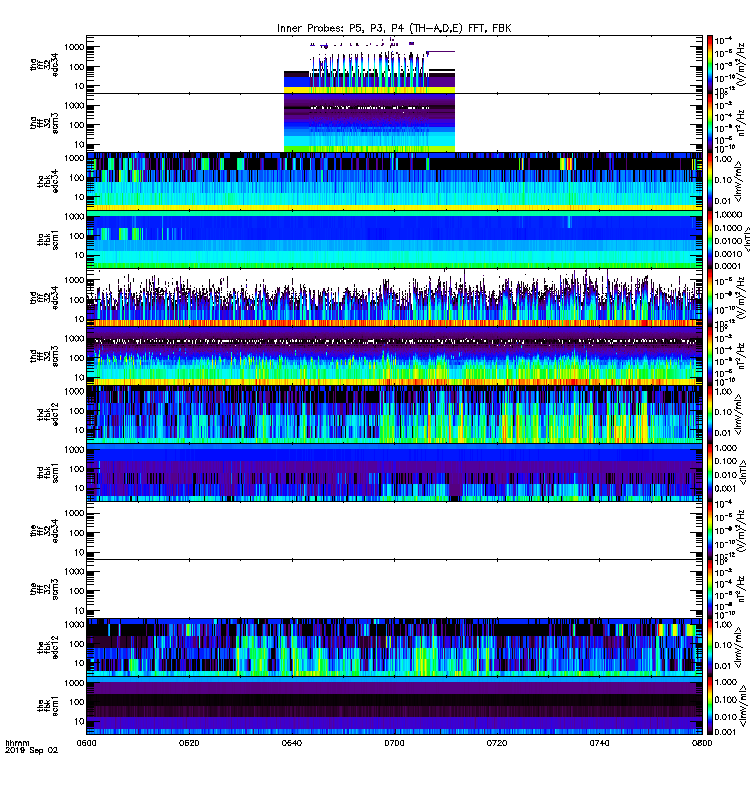
Task: Select the 0700 time axis label
Action: click(394, 743)
